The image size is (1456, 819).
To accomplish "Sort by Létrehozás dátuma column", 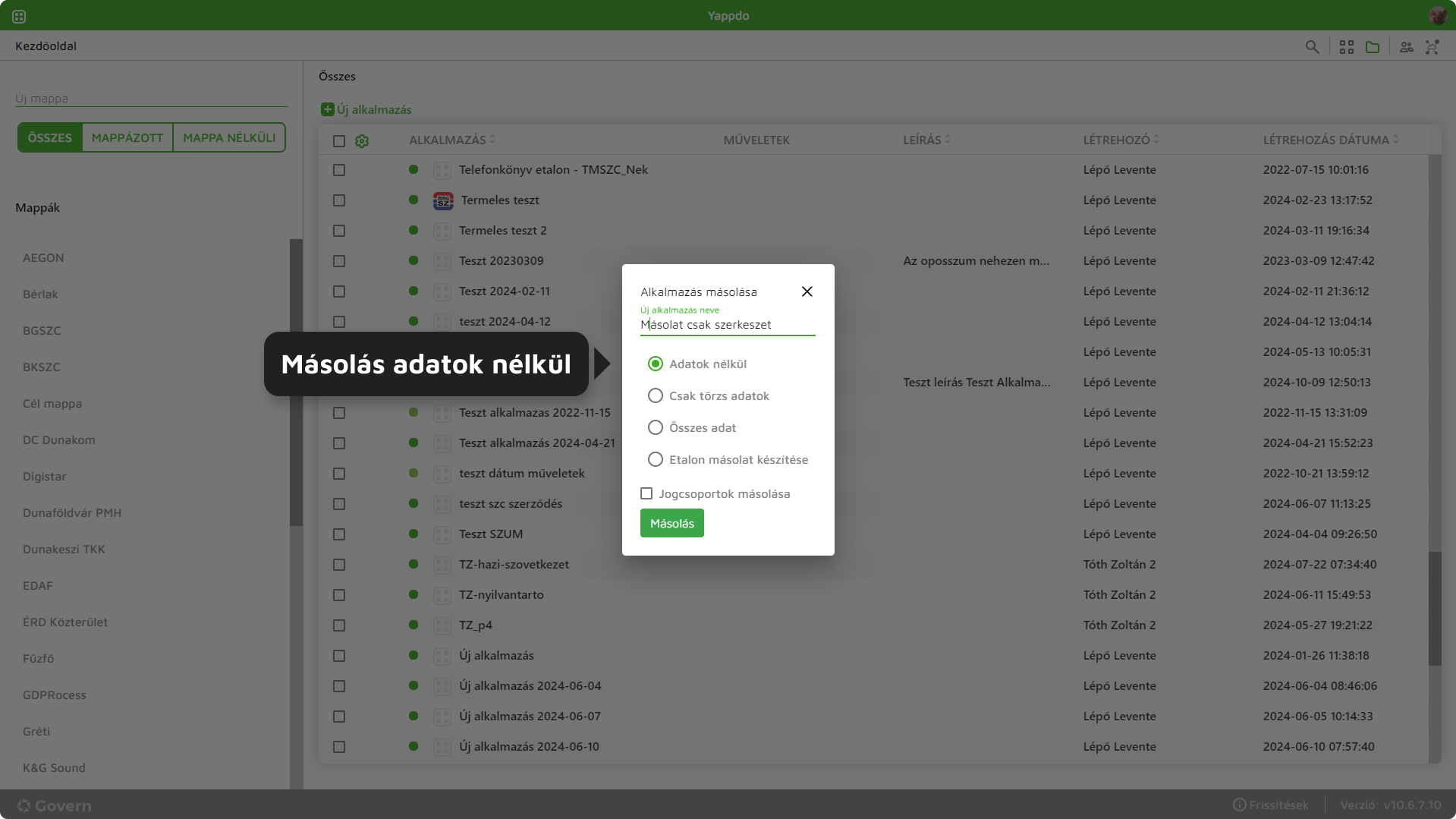I will (1395, 140).
